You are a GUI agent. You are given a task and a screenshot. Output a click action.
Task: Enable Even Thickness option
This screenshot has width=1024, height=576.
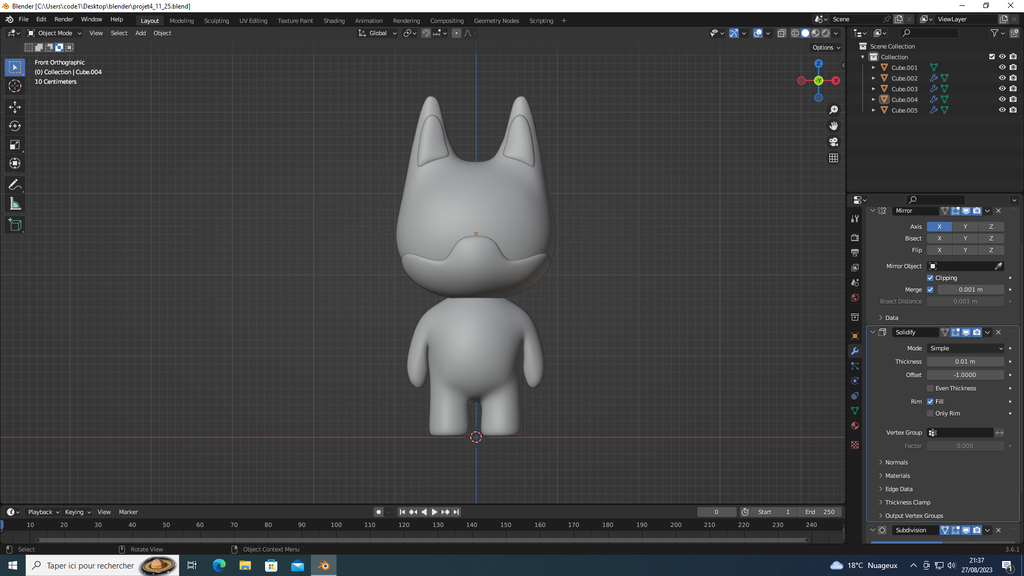tap(931, 388)
